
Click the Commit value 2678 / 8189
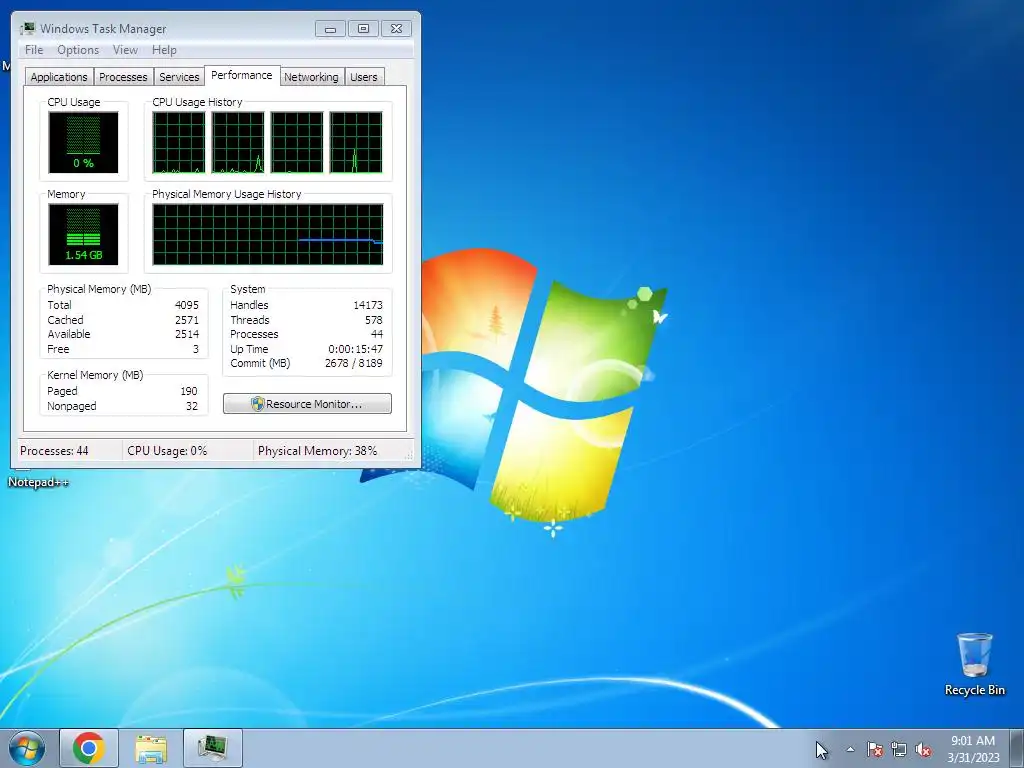[353, 363]
